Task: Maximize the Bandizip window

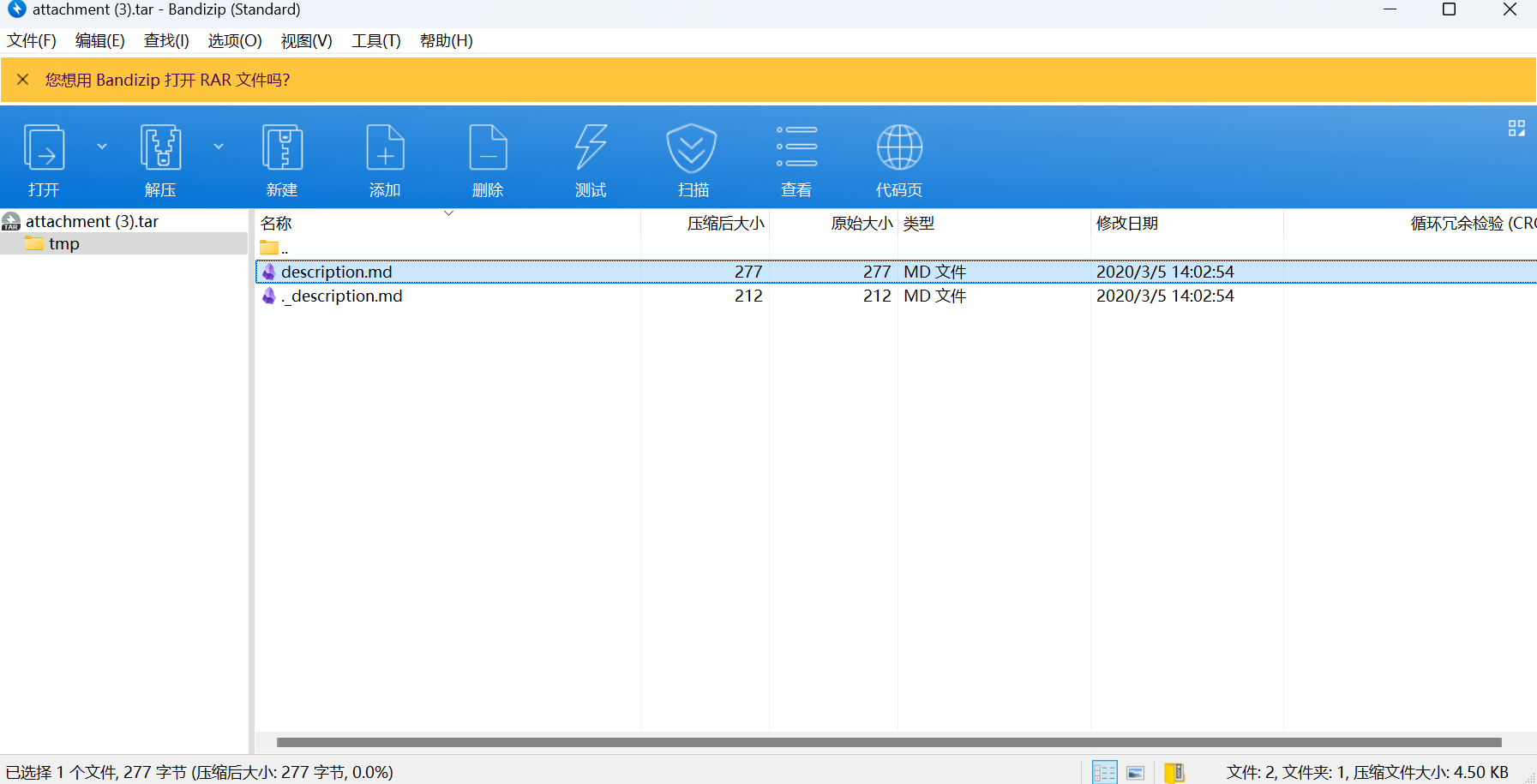Action: click(x=1449, y=9)
